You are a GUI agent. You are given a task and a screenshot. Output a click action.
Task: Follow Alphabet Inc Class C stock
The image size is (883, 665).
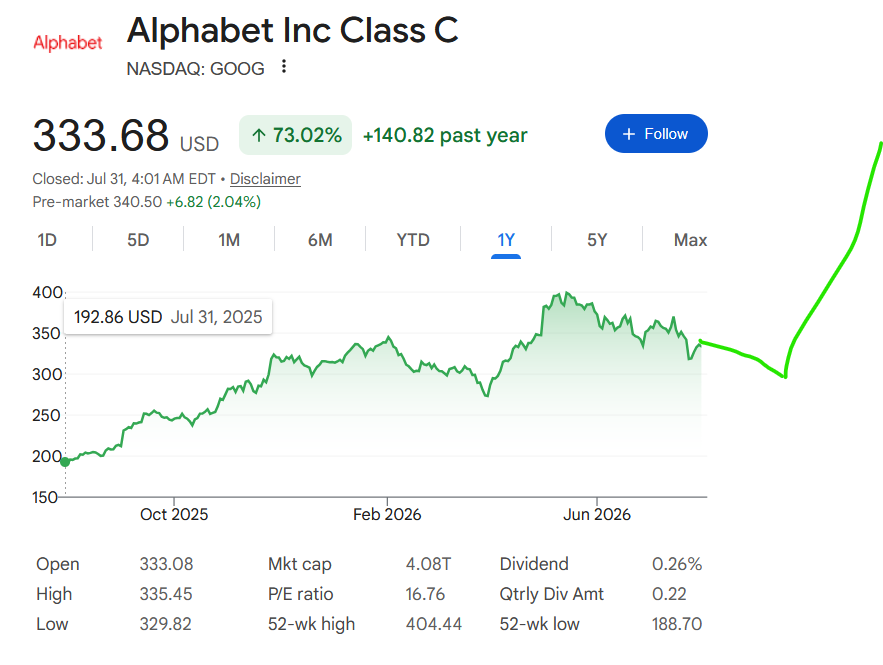coord(656,133)
